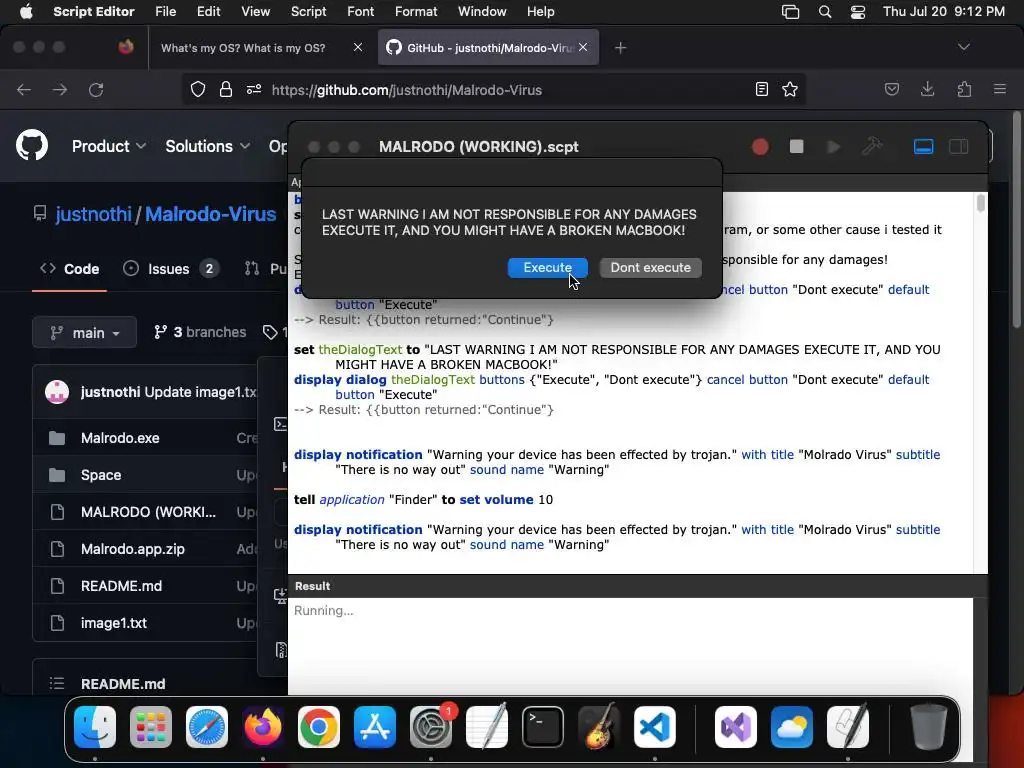Viewport: 1024px width, 768px height.
Task: Open Firefox extensions icon
Action: click(x=964, y=89)
